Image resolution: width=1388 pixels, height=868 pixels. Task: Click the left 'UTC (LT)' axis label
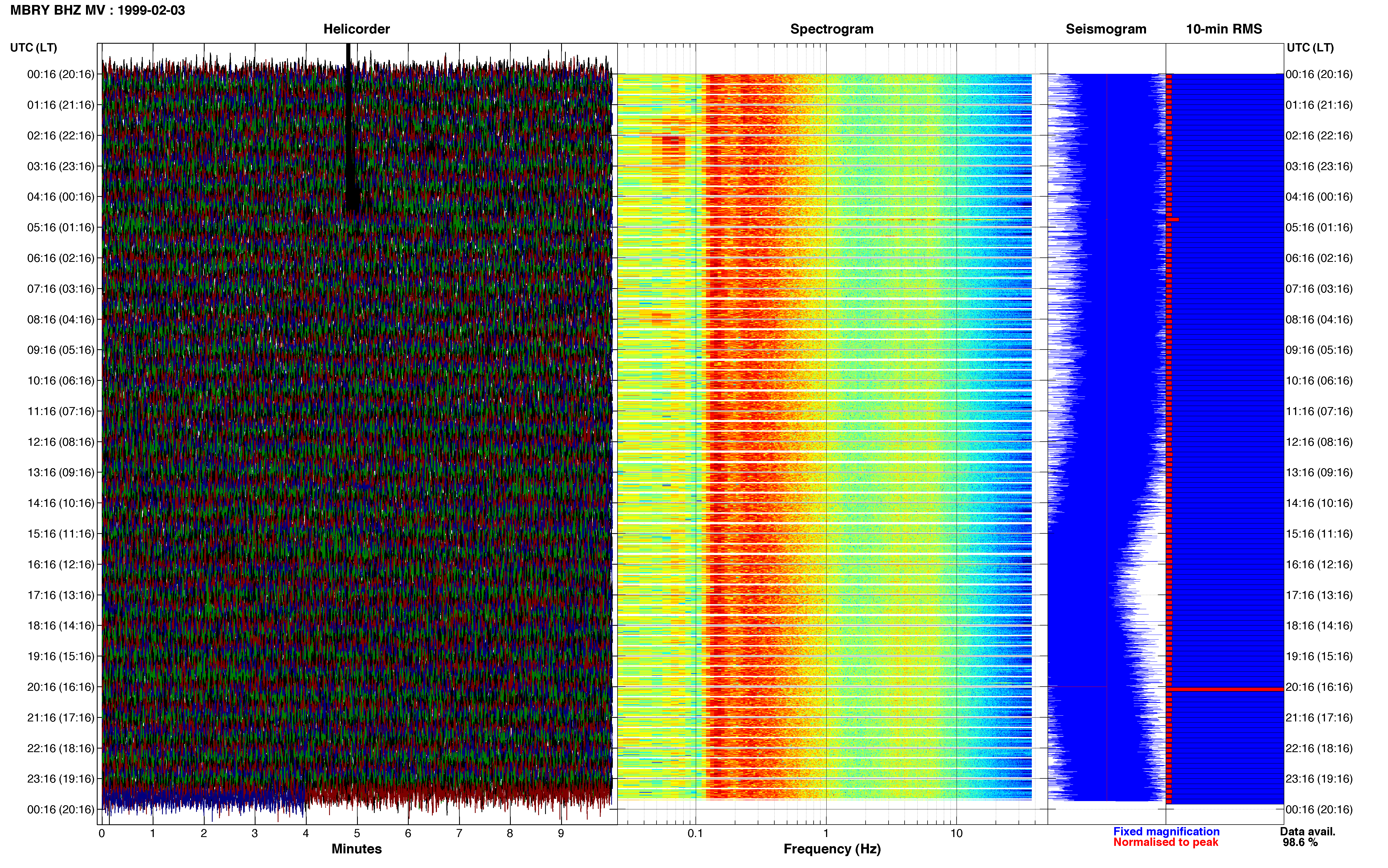34,48
